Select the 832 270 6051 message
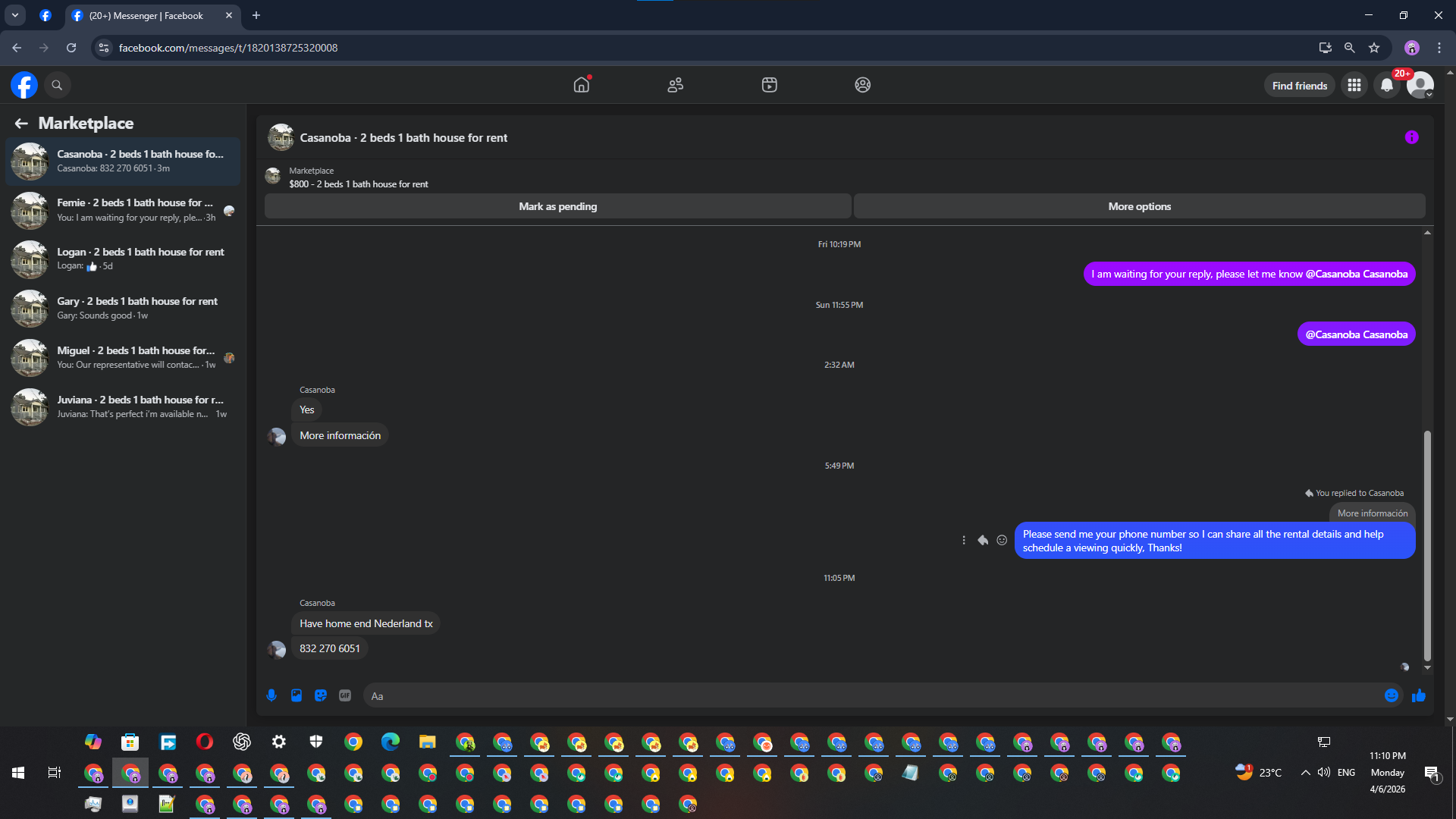 330,648
